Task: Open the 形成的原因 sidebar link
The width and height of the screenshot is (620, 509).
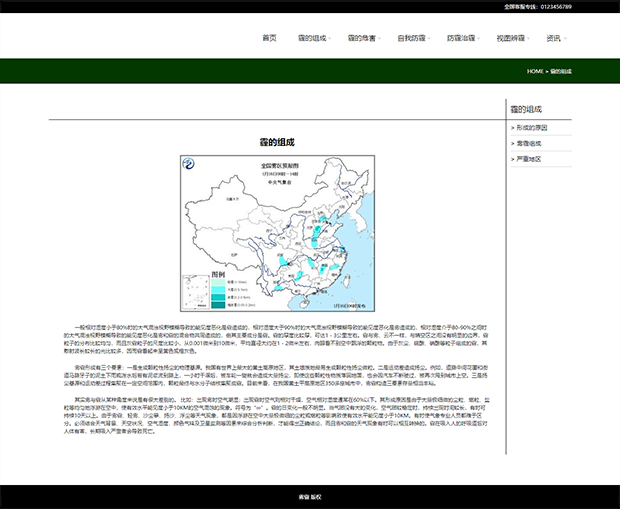Action: 531,128
